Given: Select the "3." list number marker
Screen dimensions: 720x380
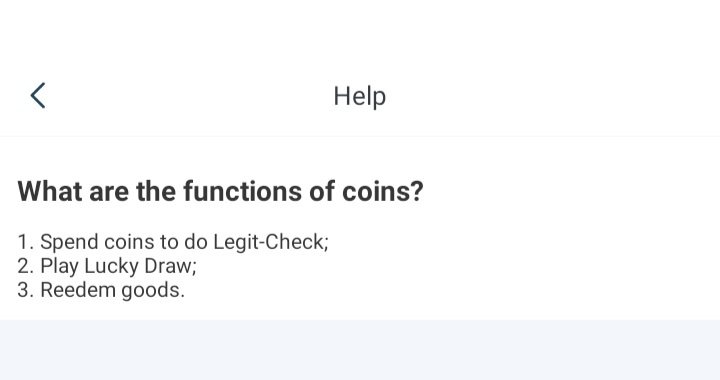Looking at the screenshot, I should pyautogui.click(x=26, y=290).
